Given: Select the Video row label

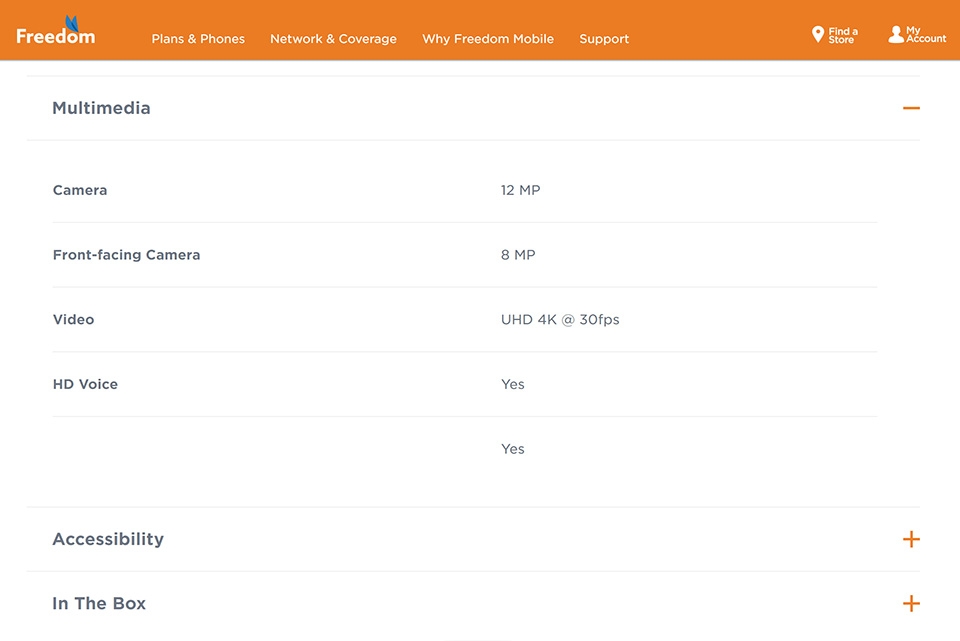Looking at the screenshot, I should (x=73, y=320).
